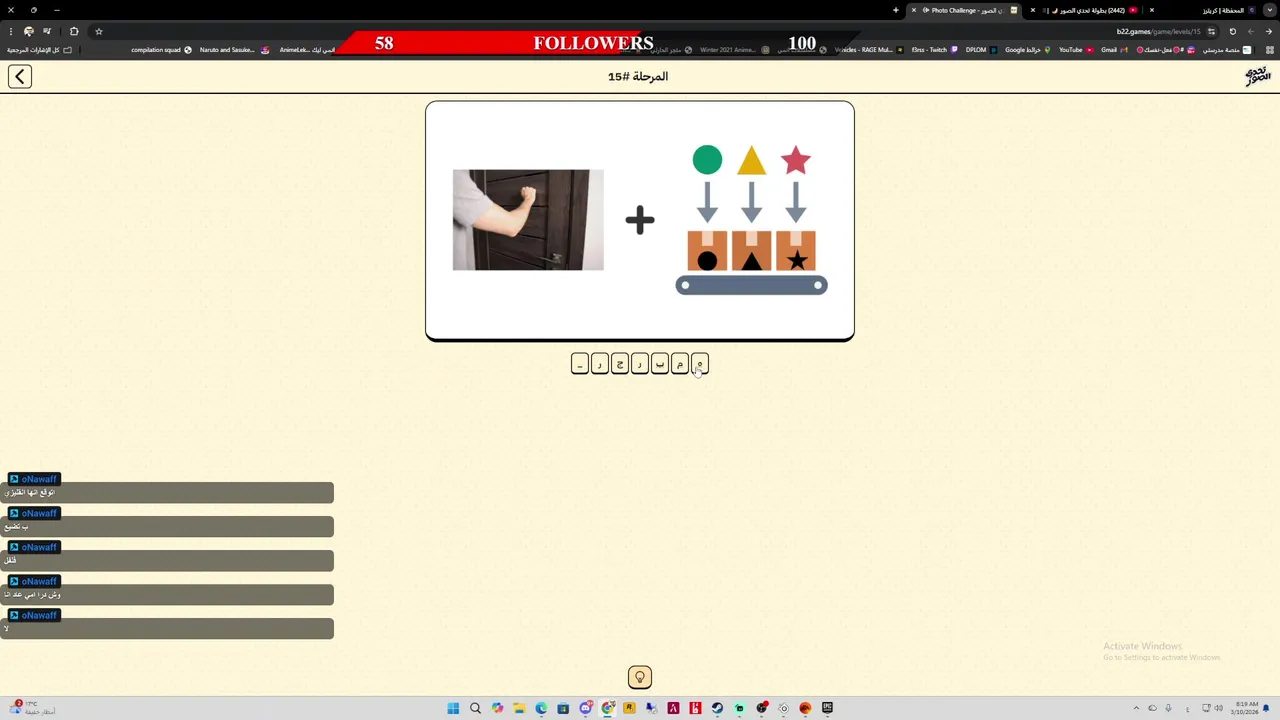Open the Chrome three-dot menu

click(x=10, y=31)
